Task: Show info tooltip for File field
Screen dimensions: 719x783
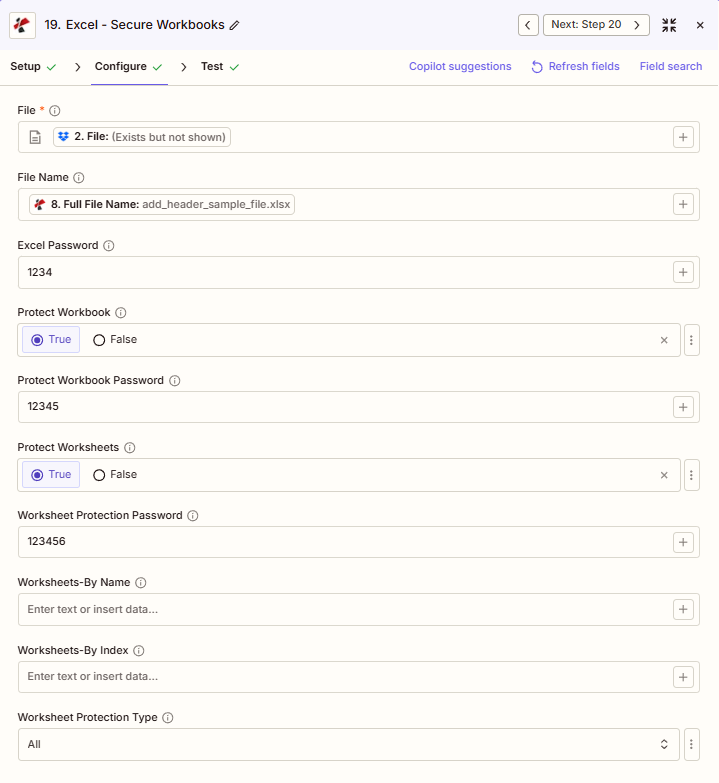Action: coord(55,110)
